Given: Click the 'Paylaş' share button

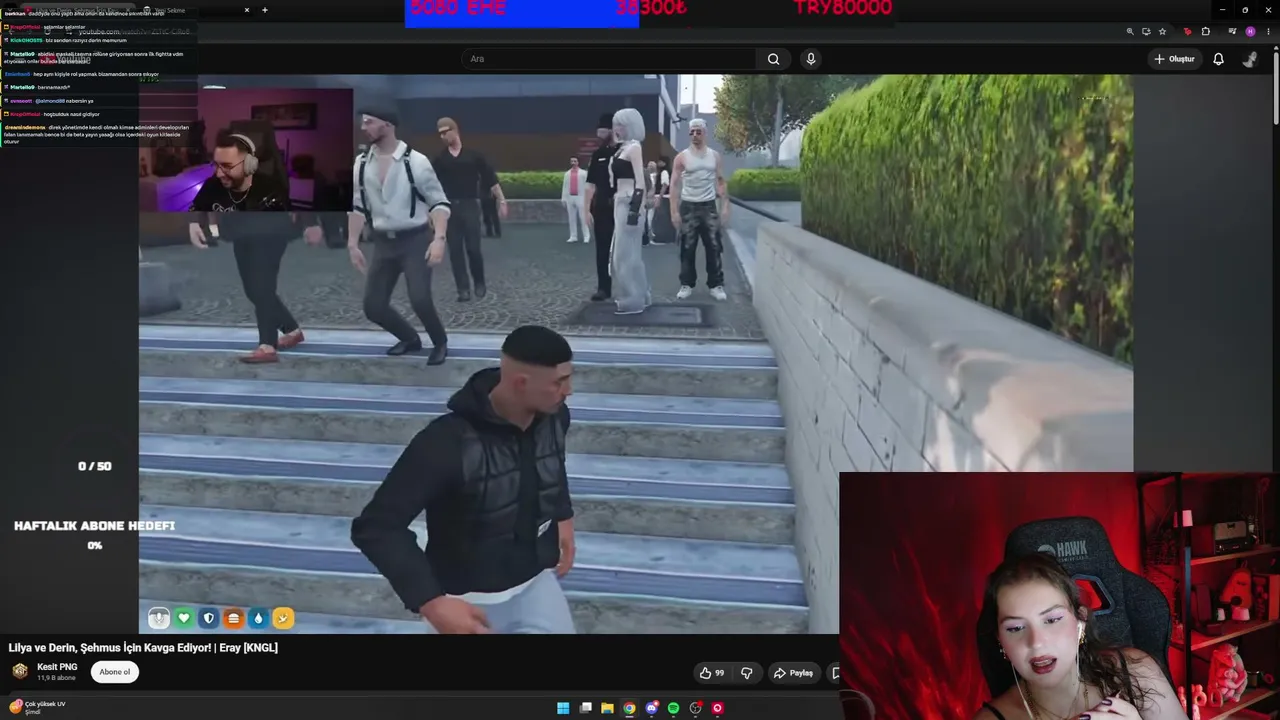Looking at the screenshot, I should pyautogui.click(x=793, y=673).
